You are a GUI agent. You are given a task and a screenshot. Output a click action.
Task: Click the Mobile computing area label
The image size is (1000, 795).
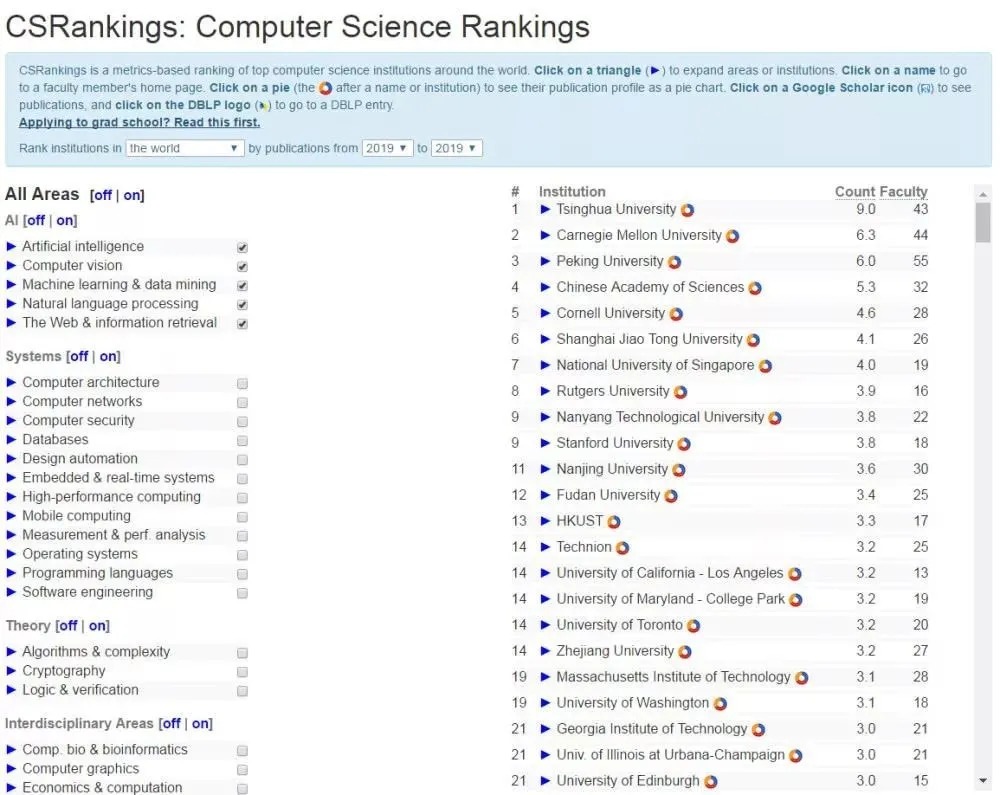pyautogui.click(x=77, y=516)
